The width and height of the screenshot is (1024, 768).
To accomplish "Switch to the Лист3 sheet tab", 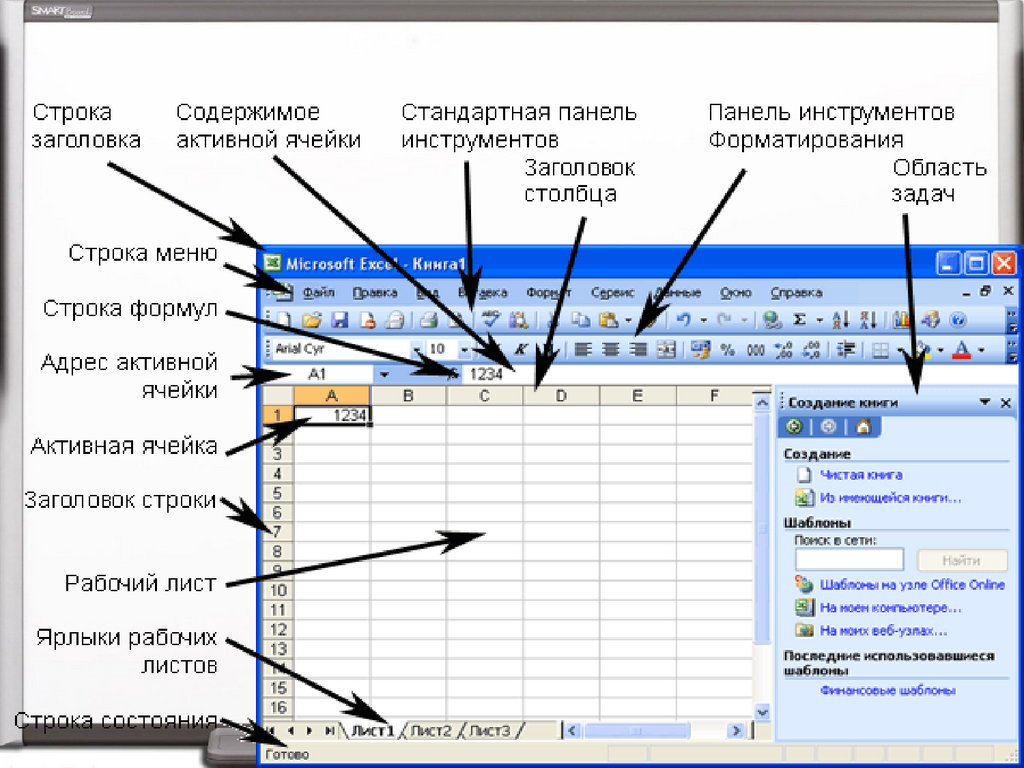I will pos(490,731).
